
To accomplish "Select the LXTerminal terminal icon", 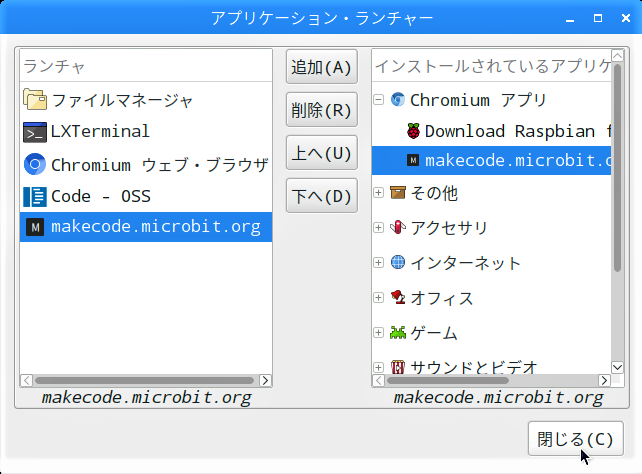I will pyautogui.click(x=35, y=132).
